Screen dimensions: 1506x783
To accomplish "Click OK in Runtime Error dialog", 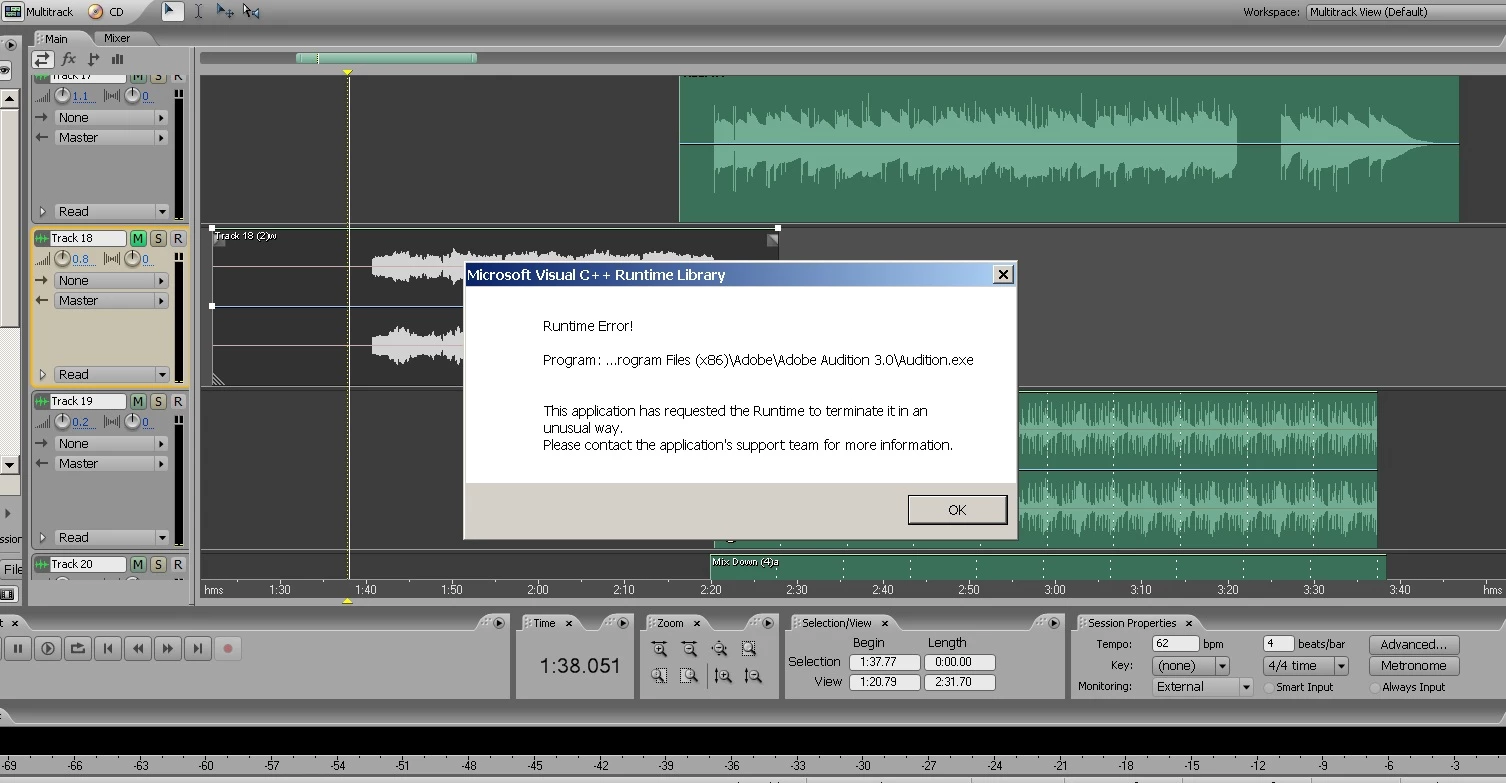I will pos(957,510).
